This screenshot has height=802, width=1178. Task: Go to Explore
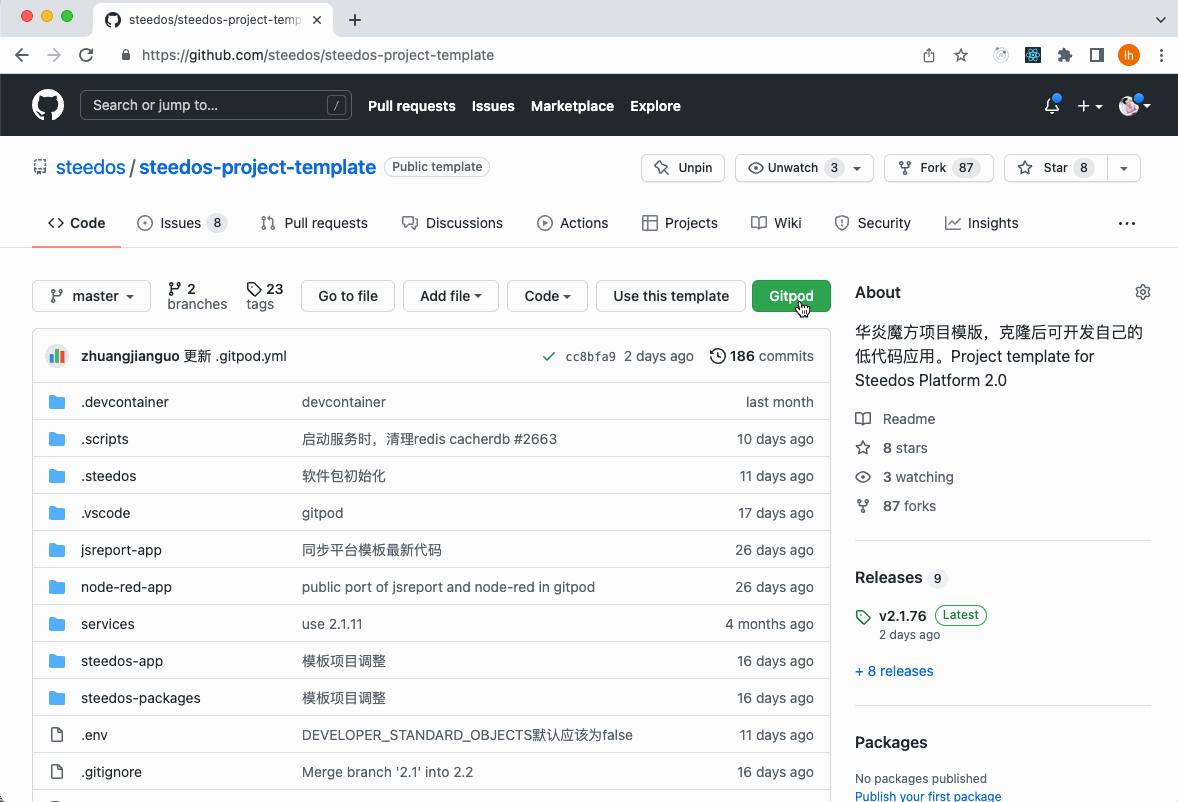[655, 106]
